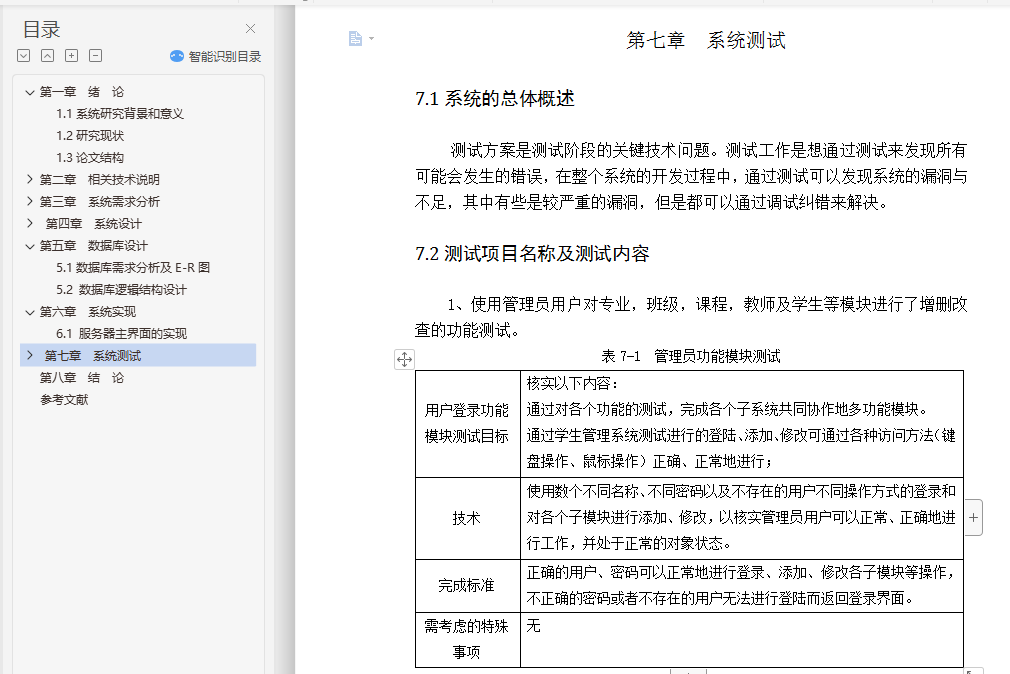Click caption 表 7-1 管理员功能模块测试
Screen dimensions: 1010x674
tap(691, 356)
